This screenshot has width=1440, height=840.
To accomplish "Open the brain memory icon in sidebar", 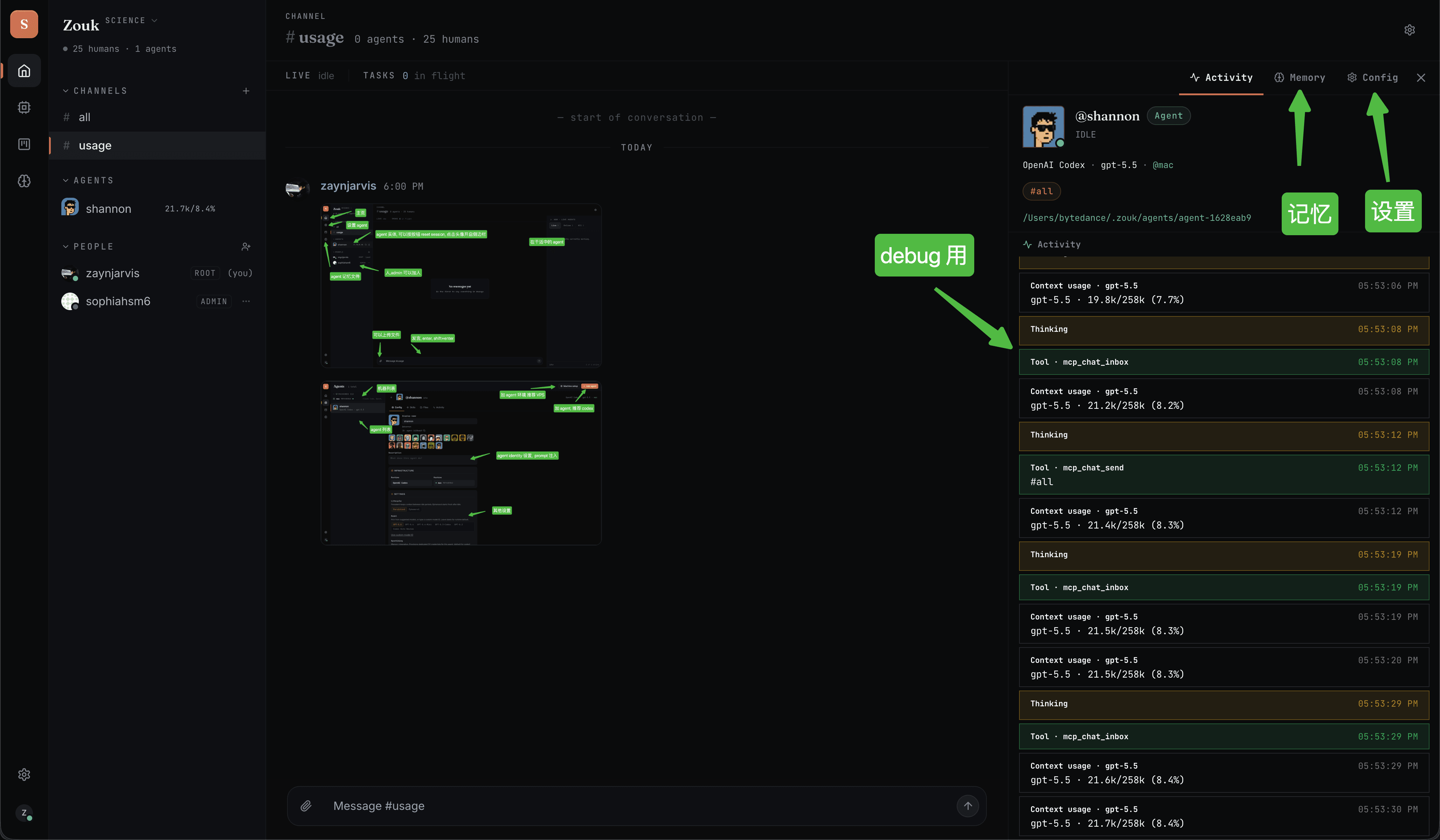I will pos(24,181).
